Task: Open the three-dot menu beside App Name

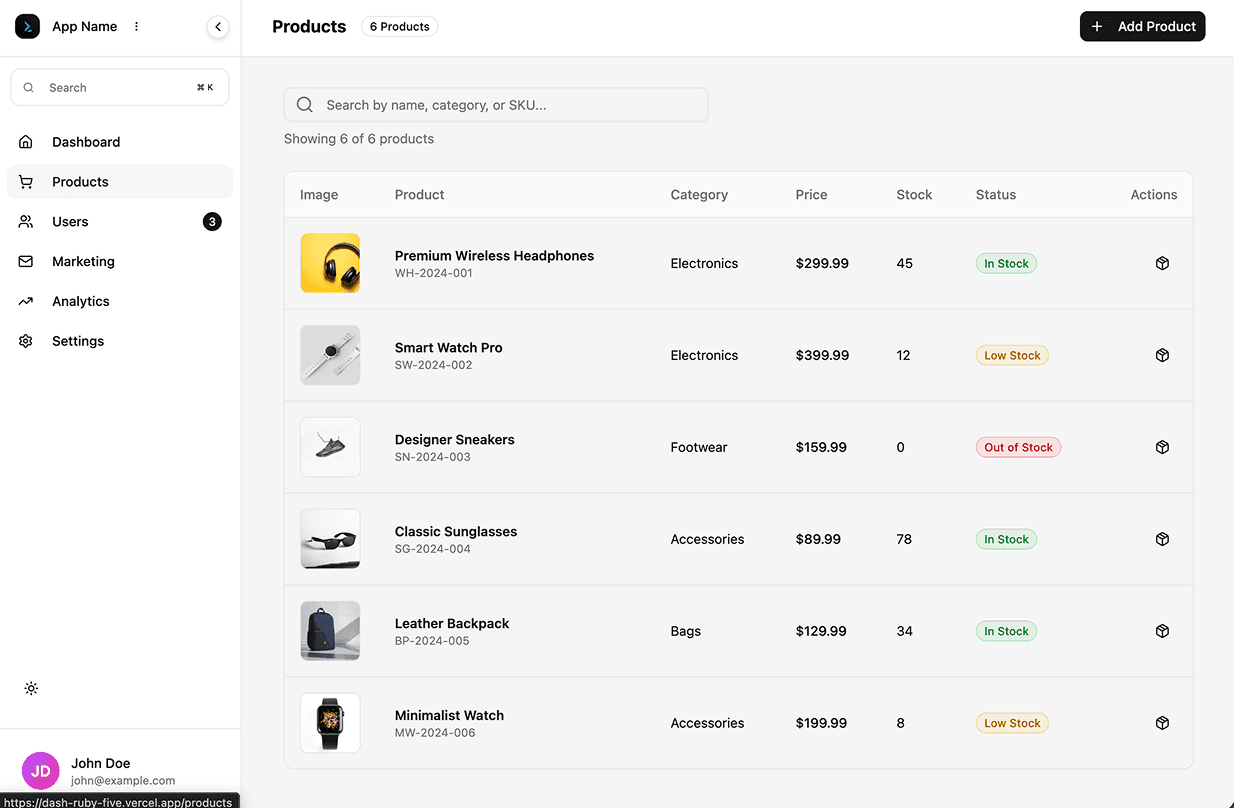Action: tap(137, 27)
